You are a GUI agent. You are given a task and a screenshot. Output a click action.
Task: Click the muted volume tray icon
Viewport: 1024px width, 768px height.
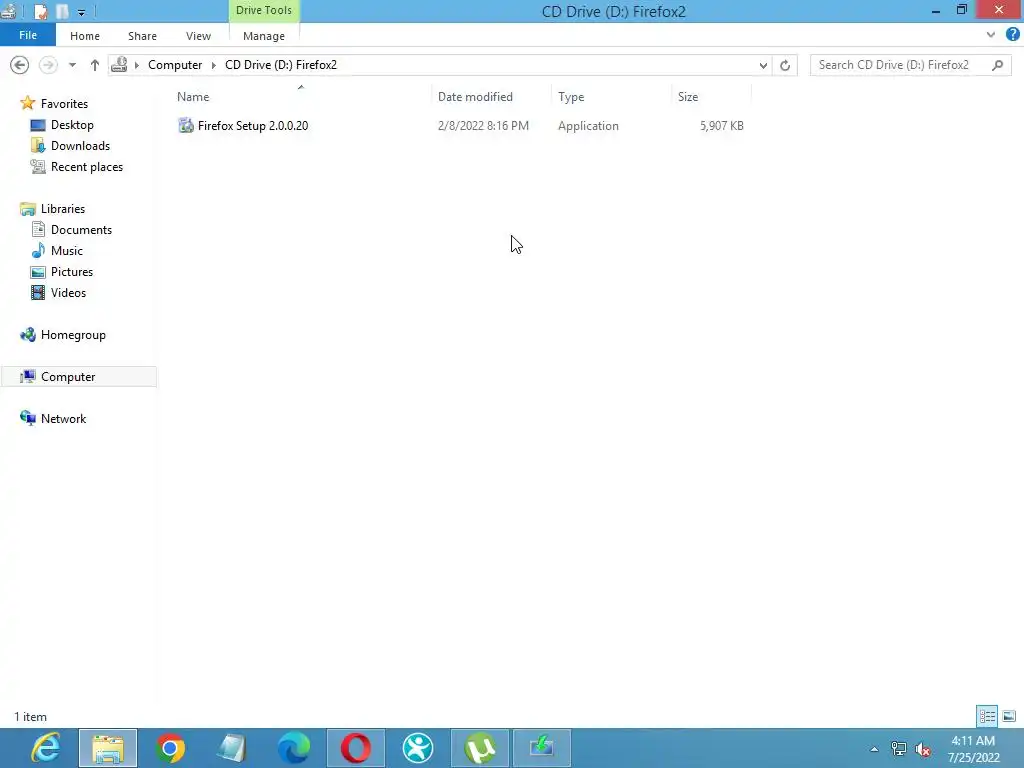pos(923,749)
